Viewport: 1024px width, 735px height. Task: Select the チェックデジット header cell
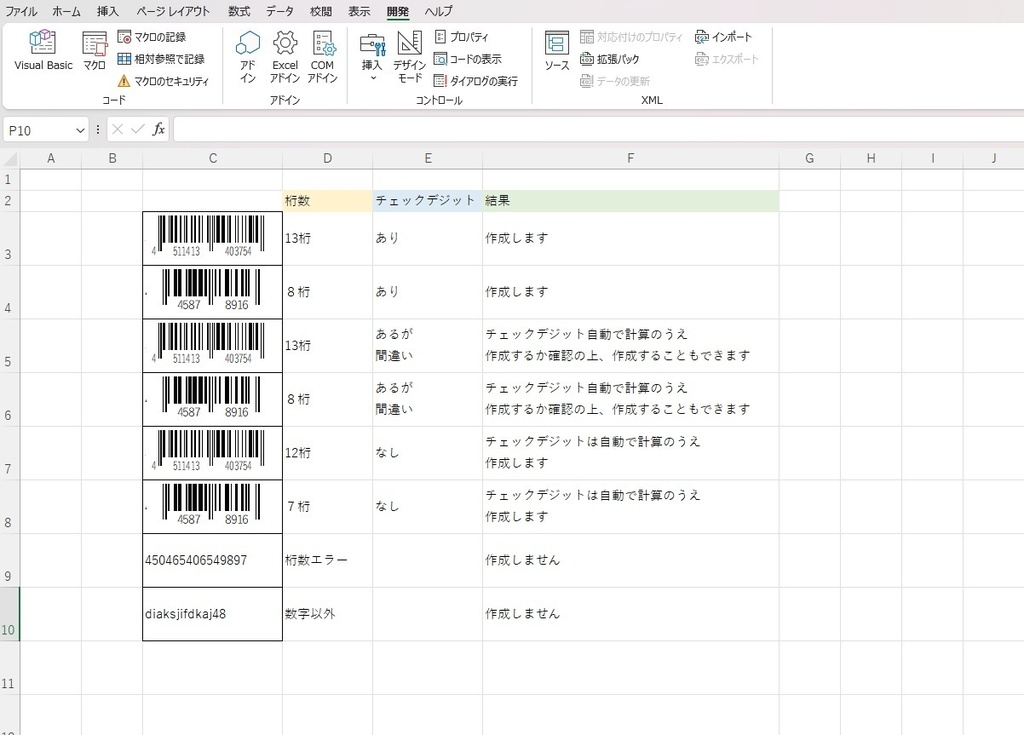(x=427, y=201)
